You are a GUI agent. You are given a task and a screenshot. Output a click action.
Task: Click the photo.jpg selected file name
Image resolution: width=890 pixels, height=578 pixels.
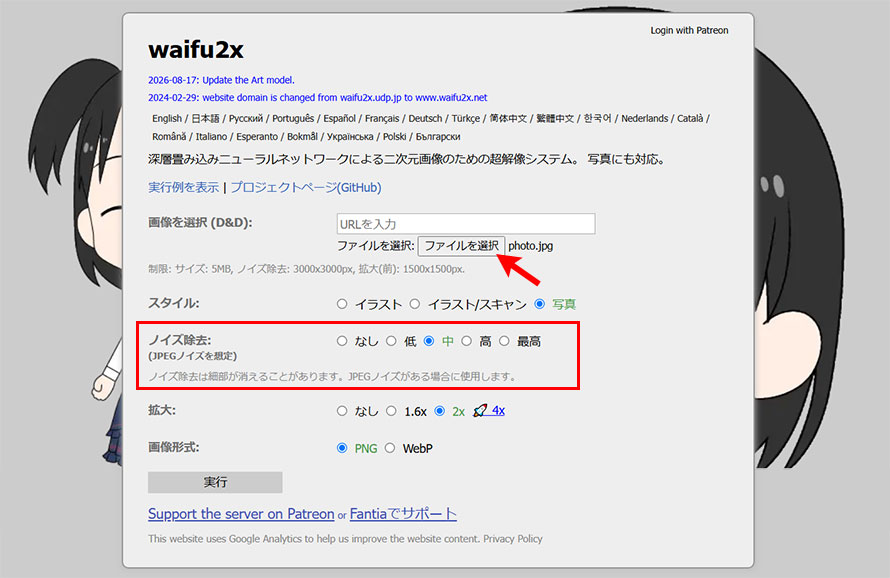coord(531,246)
